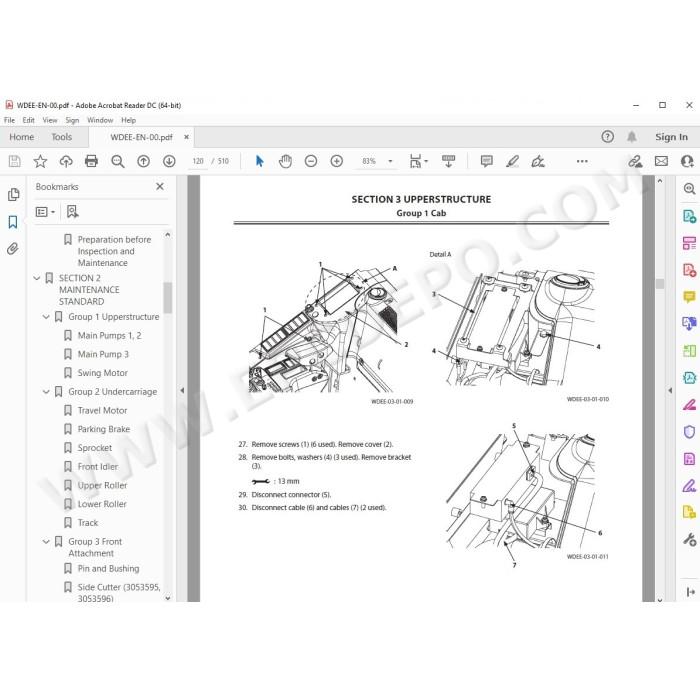Switch to the Tools tab

coord(62,137)
